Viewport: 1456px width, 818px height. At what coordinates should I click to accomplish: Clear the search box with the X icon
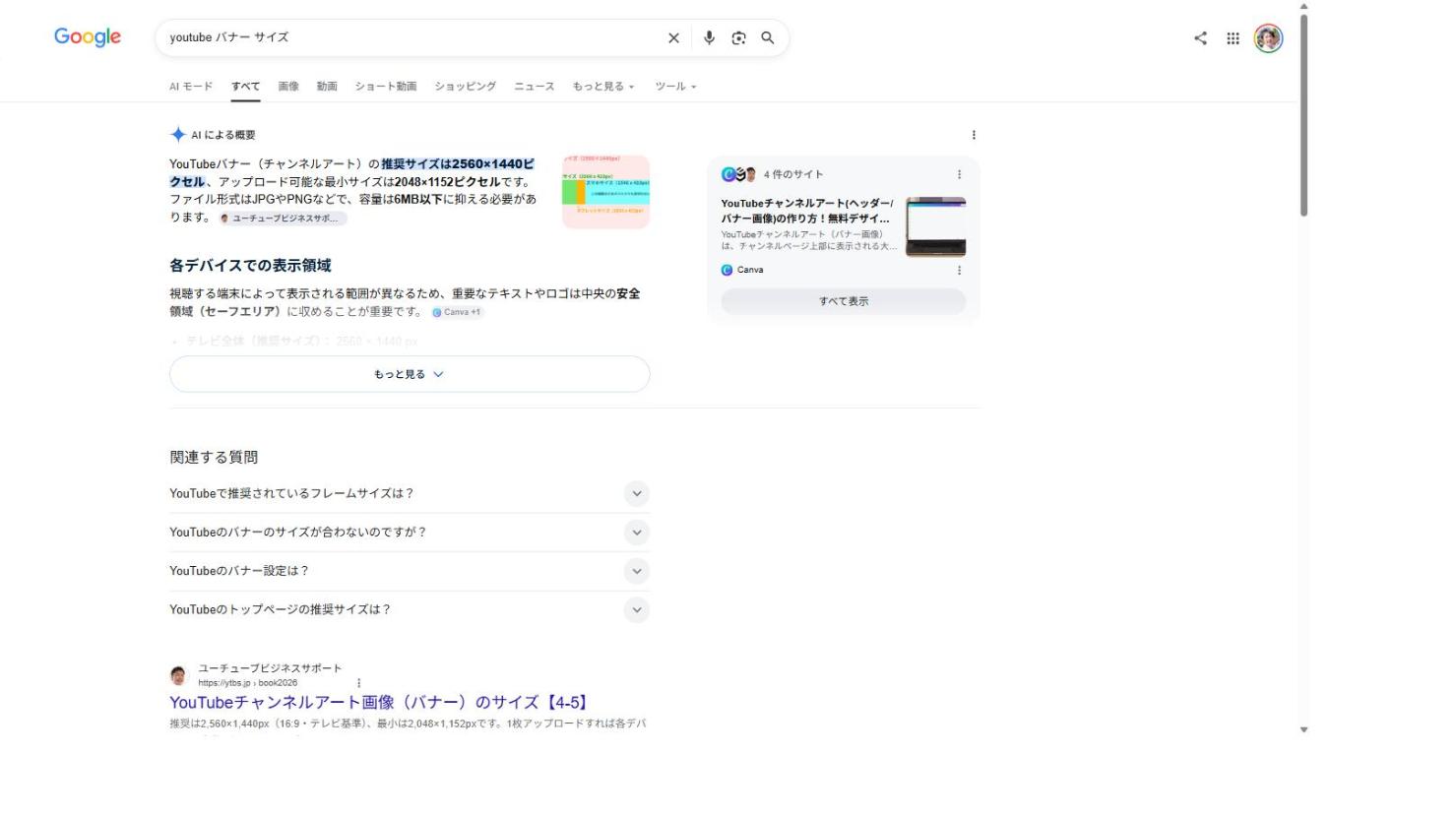pyautogui.click(x=673, y=38)
